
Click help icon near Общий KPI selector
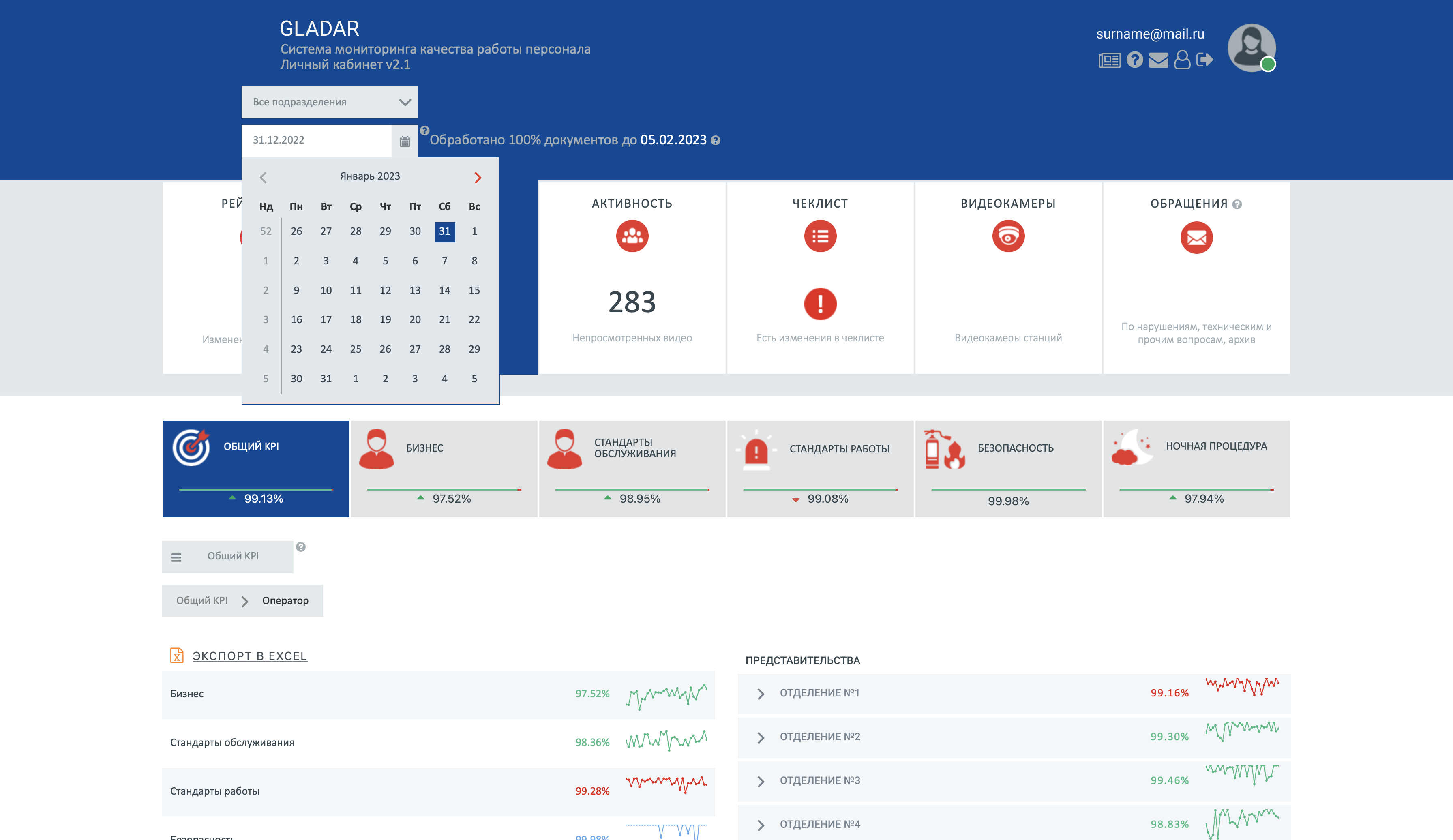tap(300, 546)
